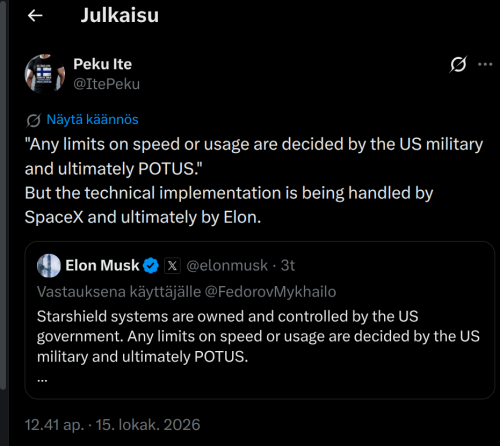The height and width of the screenshot is (446, 500).
Task: Expand the quoted post's trailing ellipsis
Action: [42, 379]
